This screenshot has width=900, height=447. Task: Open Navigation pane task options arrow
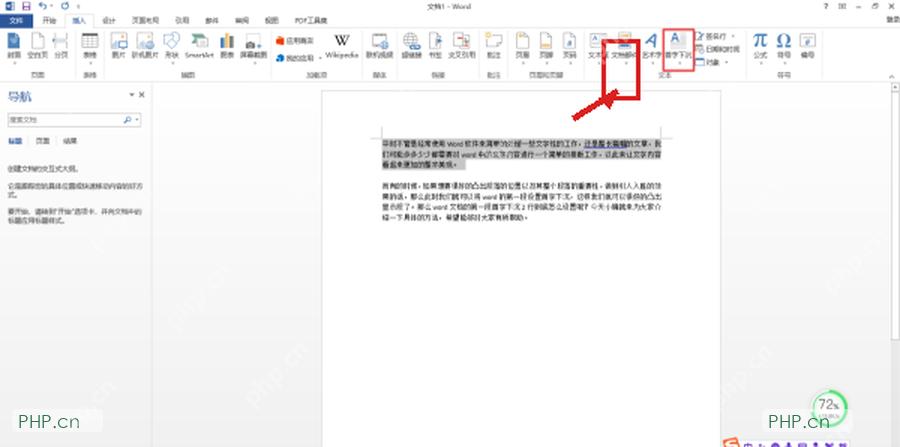pyautogui.click(x=131, y=95)
